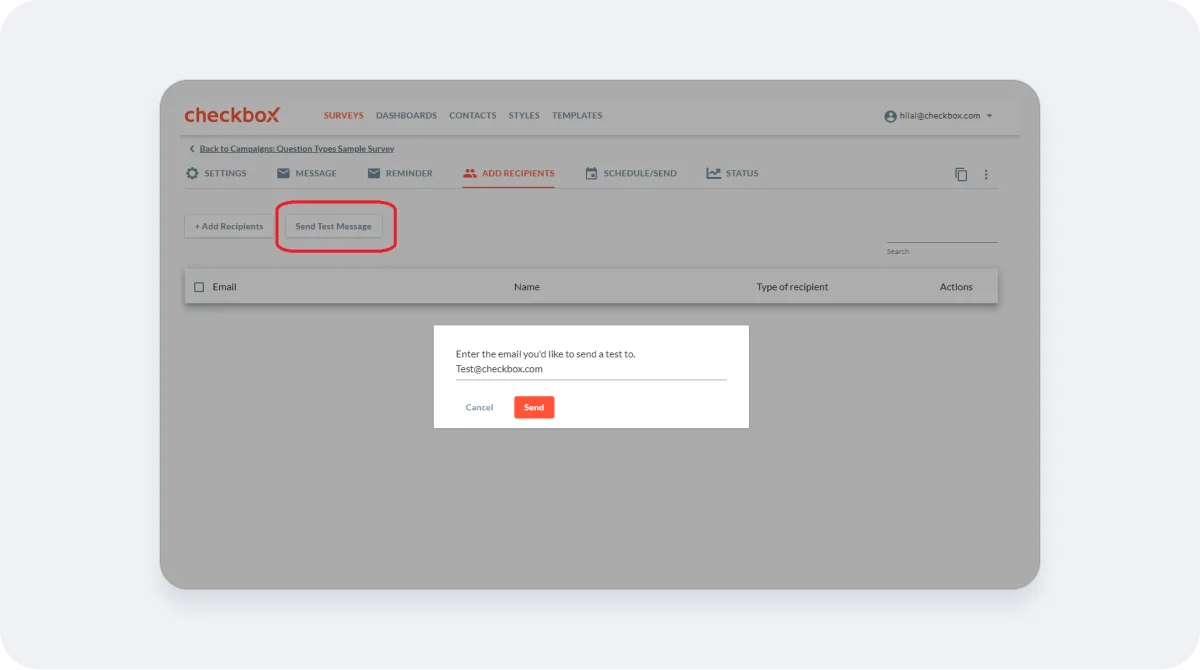Expand the hilal@checkbox.com account dropdown arrow
The height and width of the screenshot is (670, 1200).
click(x=989, y=116)
